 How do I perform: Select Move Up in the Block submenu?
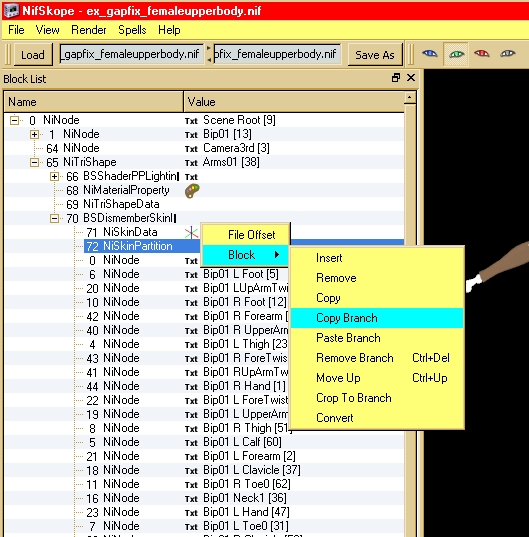[x=377, y=378]
